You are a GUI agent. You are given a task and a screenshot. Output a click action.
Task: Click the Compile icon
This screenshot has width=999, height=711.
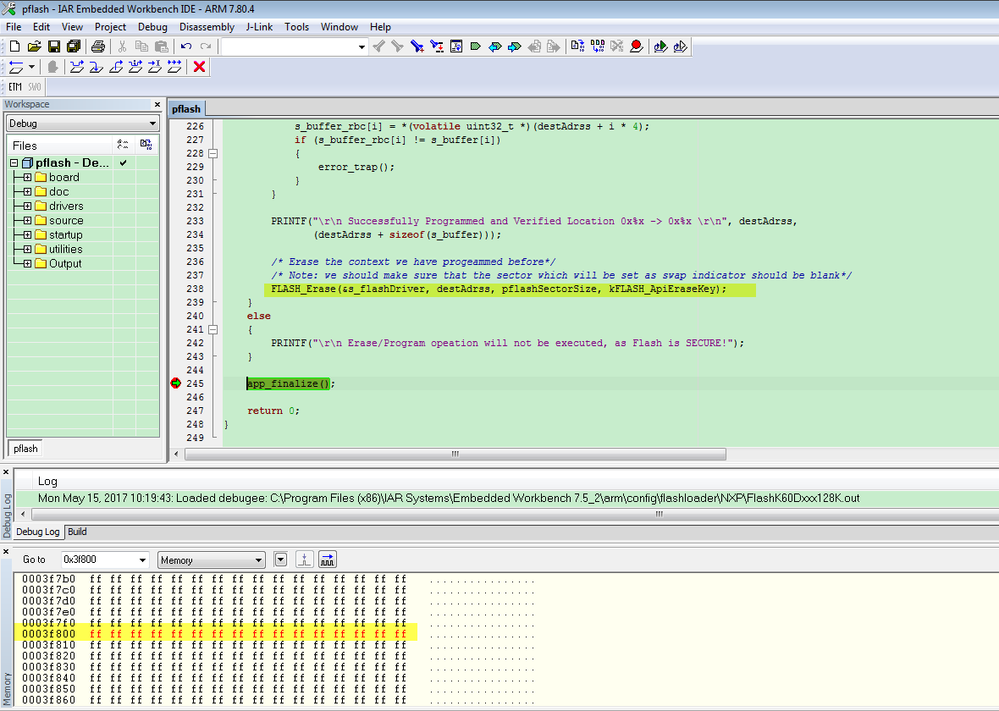coord(578,46)
